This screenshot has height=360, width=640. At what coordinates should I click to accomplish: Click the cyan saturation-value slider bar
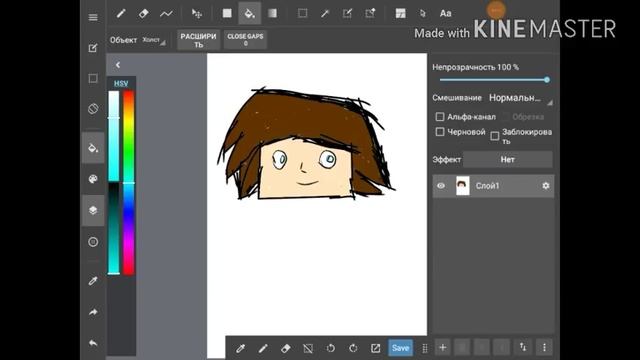pos(114,182)
